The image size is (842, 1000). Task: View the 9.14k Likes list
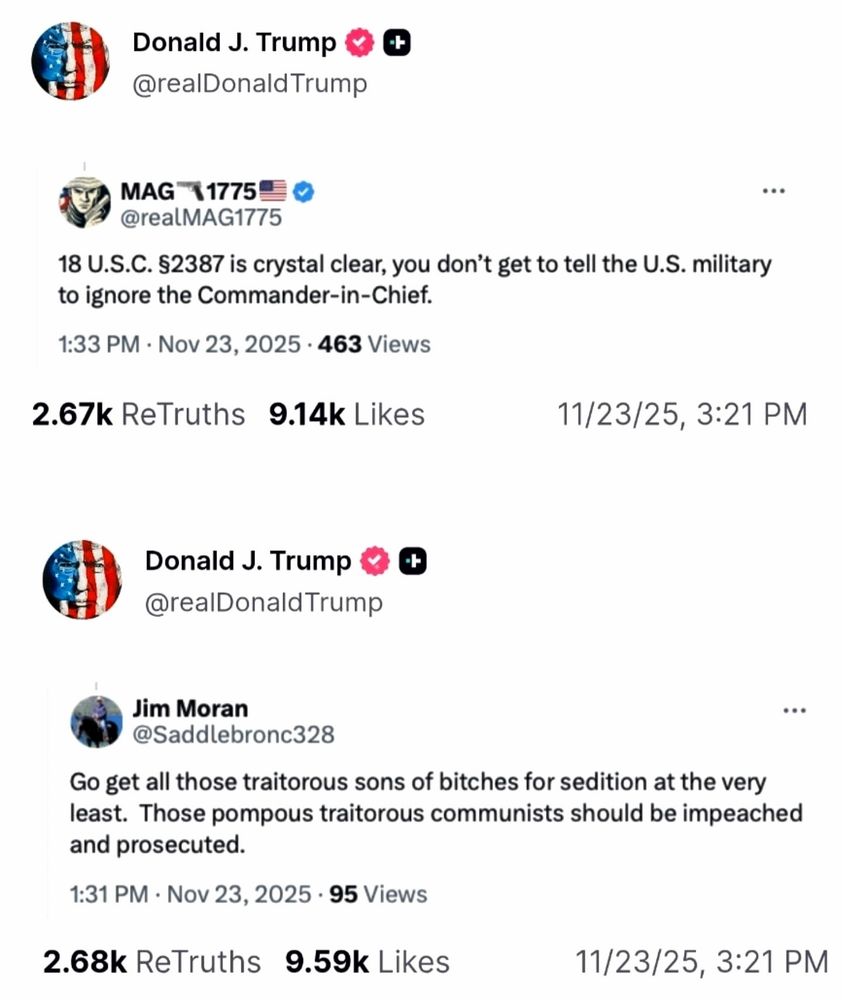pyautogui.click(x=346, y=415)
